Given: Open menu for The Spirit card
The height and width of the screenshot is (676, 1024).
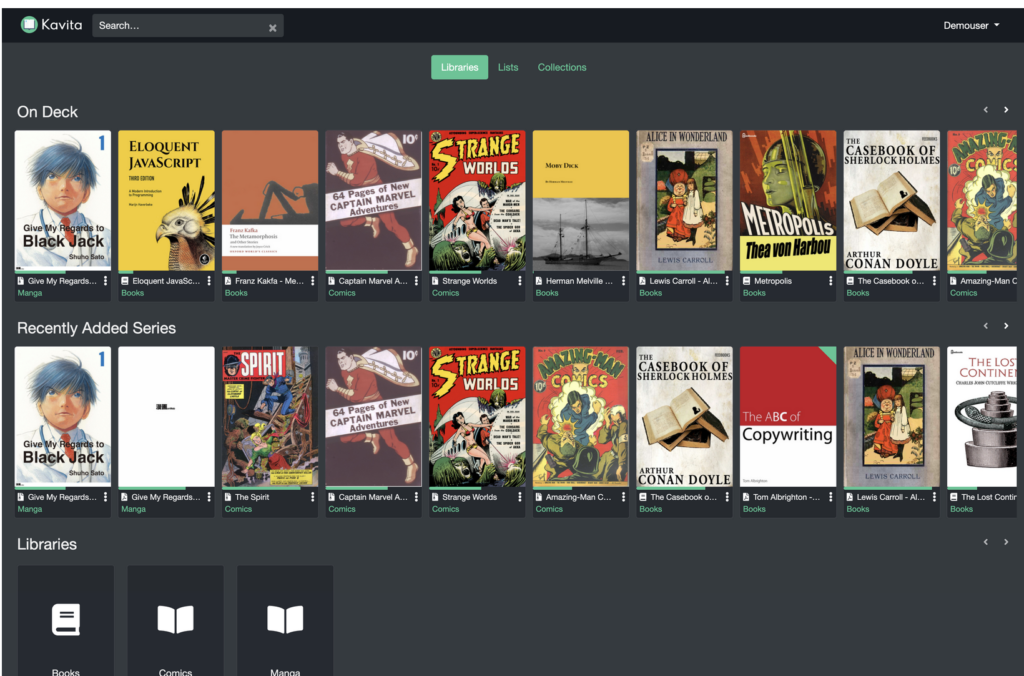Looking at the screenshot, I should tap(313, 497).
